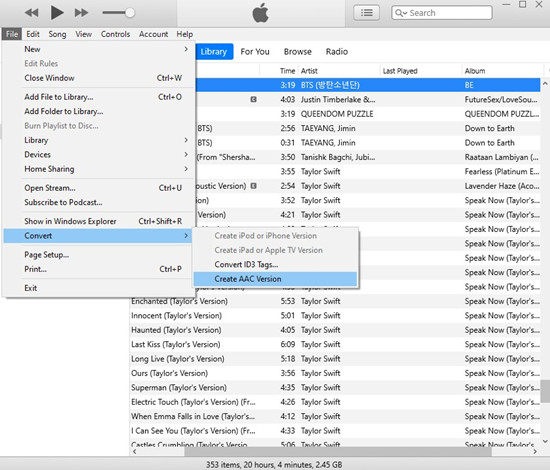Select Convert ID3 Tags
Screen dimensions: 550x470
tap(275, 264)
